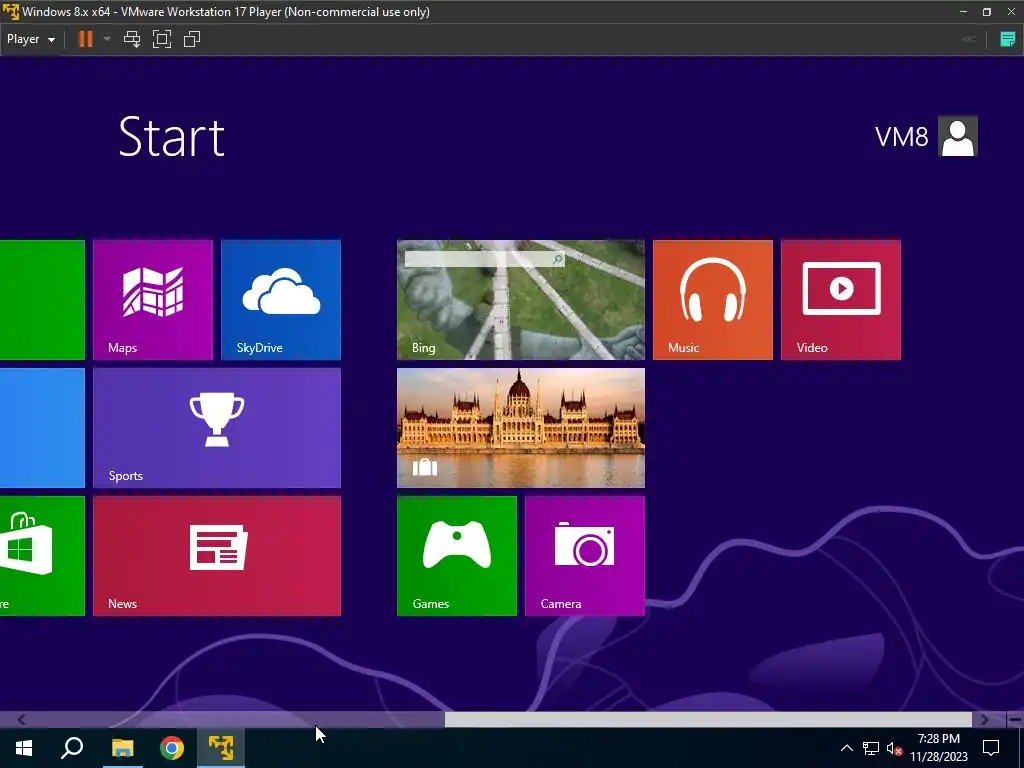Launch the Sports tile
1024x768 pixels.
click(217, 428)
